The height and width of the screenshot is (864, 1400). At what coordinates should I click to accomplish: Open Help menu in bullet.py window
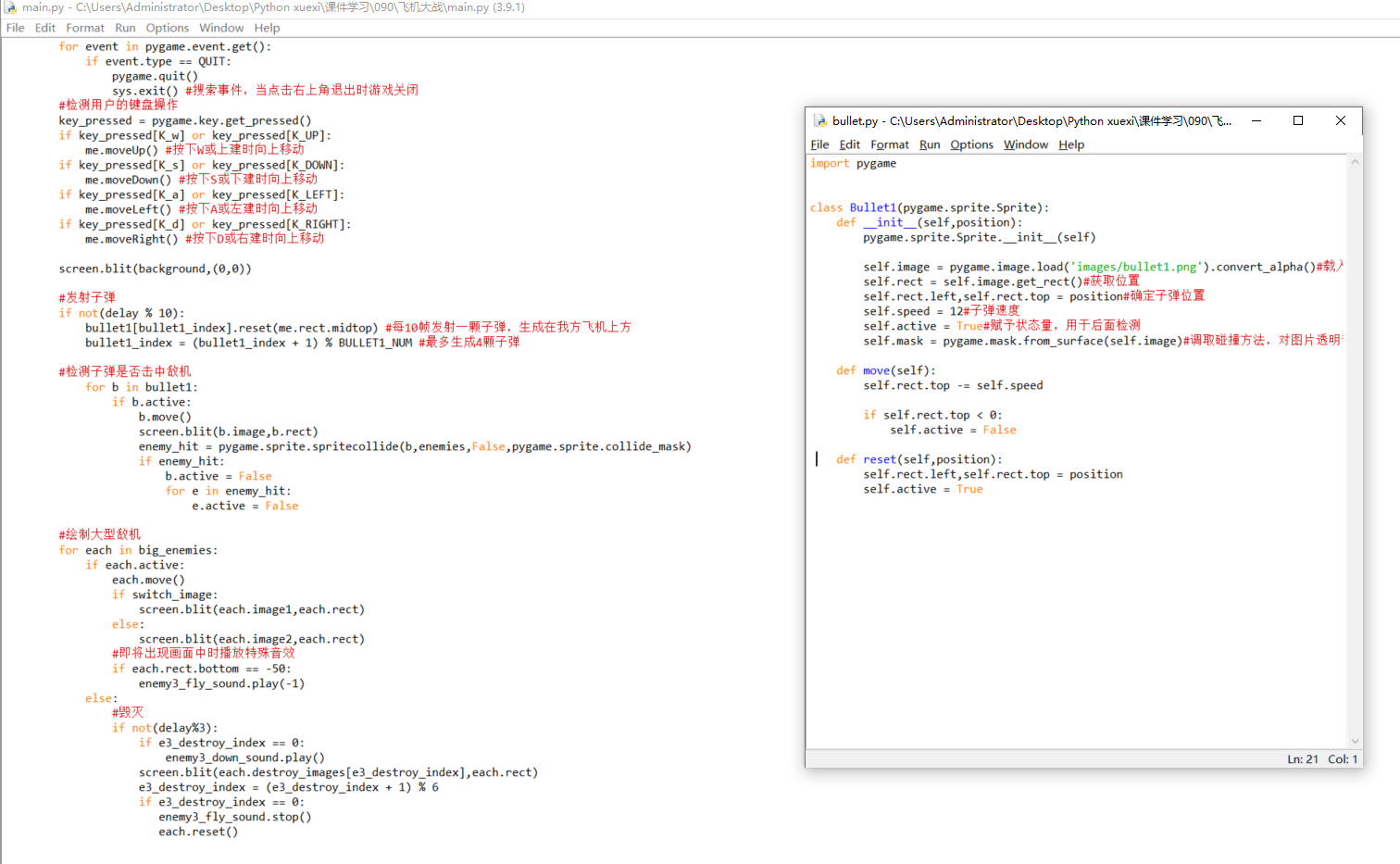1071,144
